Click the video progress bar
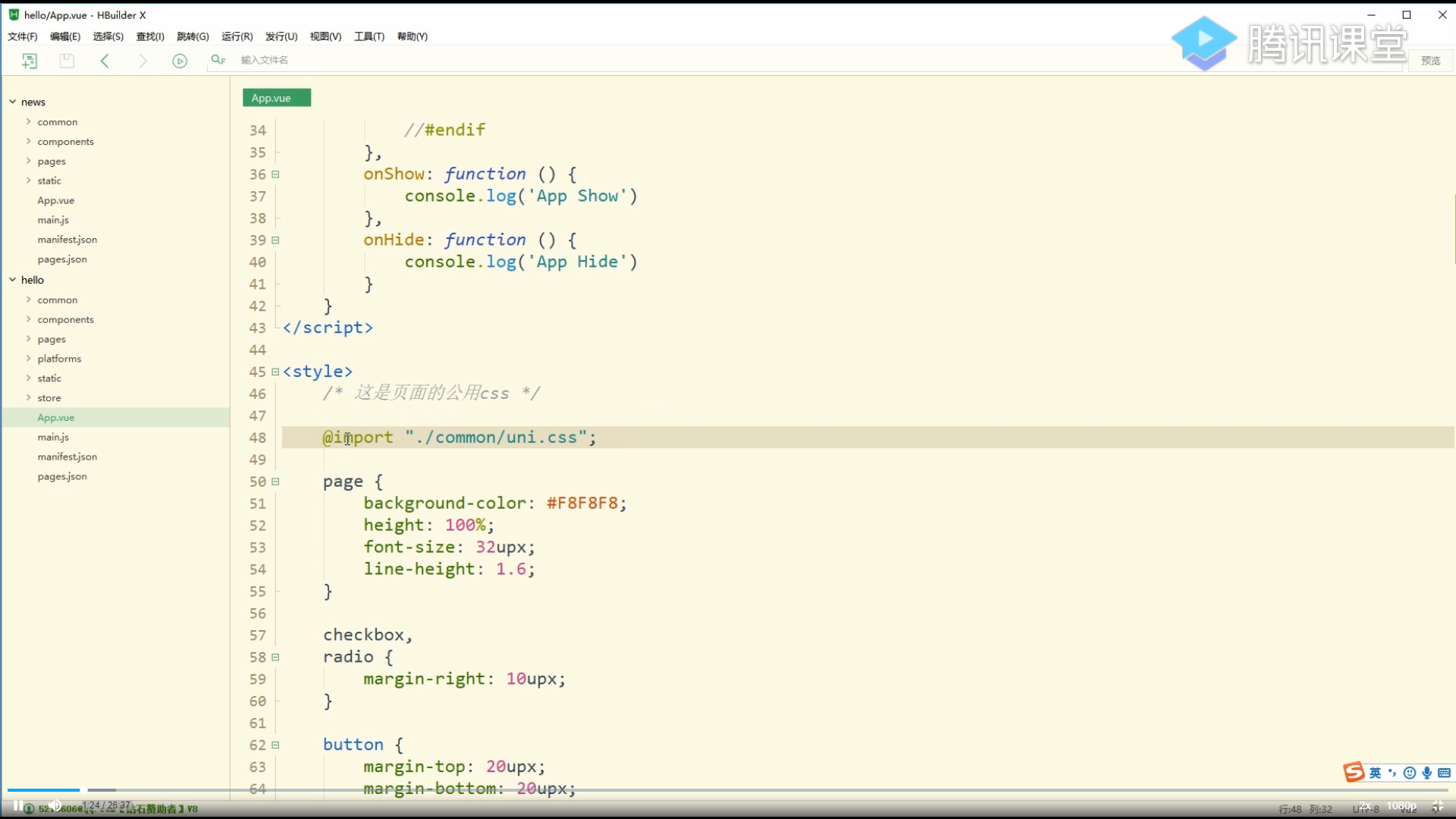 coord(728,790)
